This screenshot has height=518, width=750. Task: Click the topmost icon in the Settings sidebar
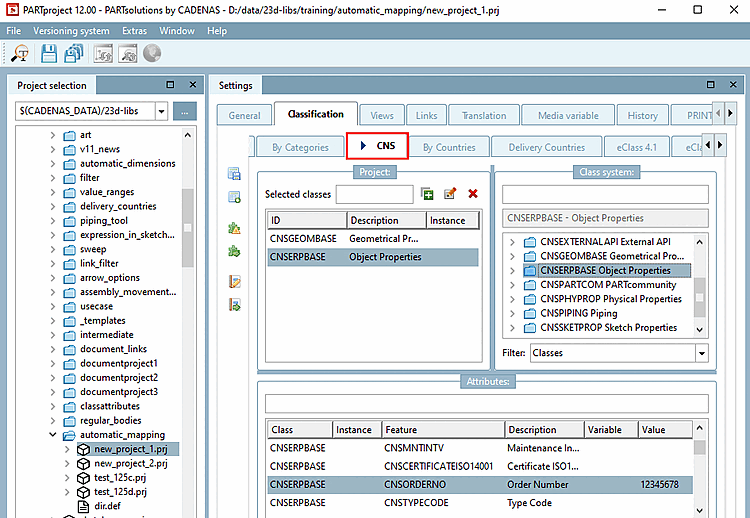pyautogui.click(x=234, y=174)
